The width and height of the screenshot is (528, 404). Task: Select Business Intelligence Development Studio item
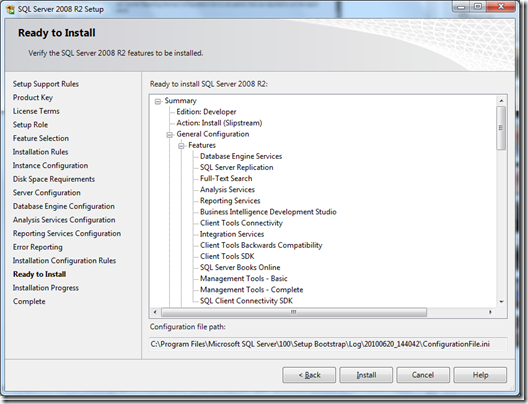[x=268, y=212]
